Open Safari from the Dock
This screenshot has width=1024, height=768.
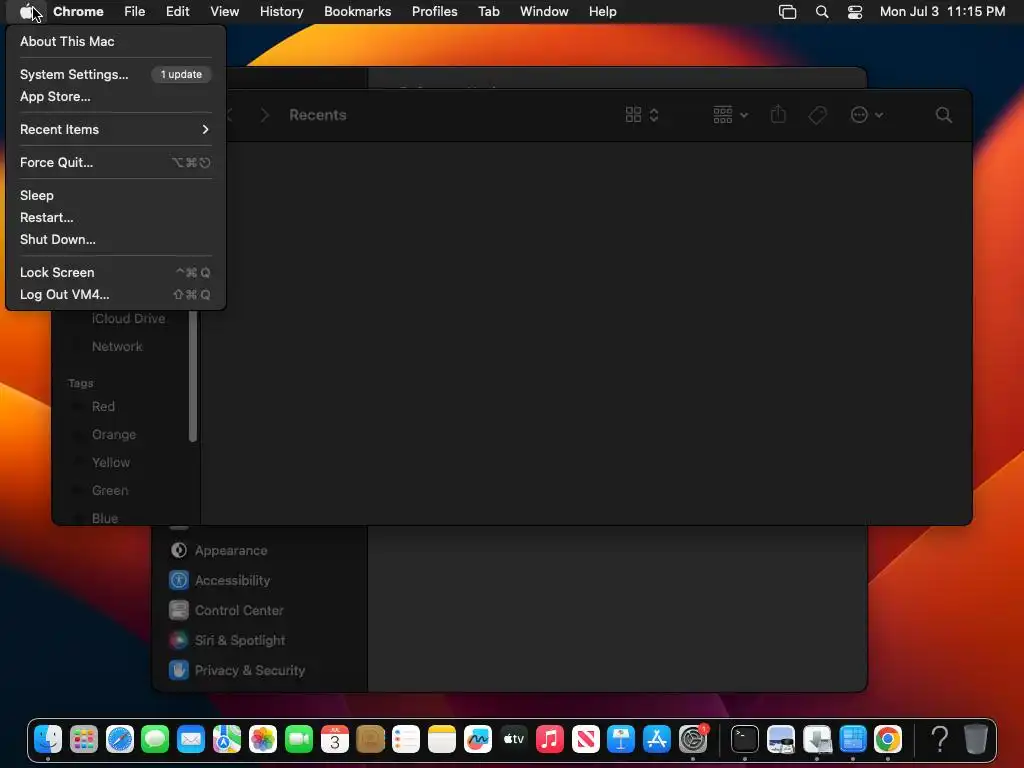pos(120,739)
